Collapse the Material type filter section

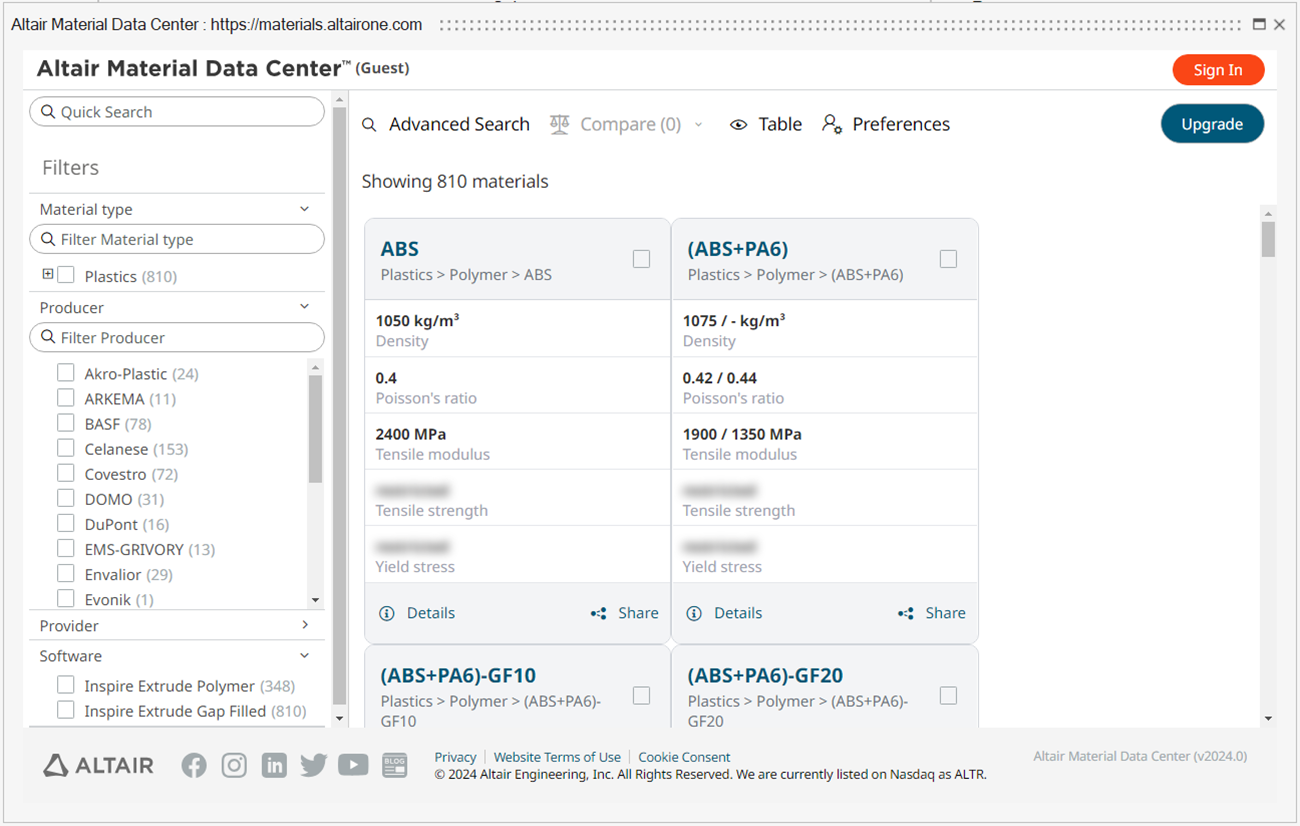coord(304,209)
